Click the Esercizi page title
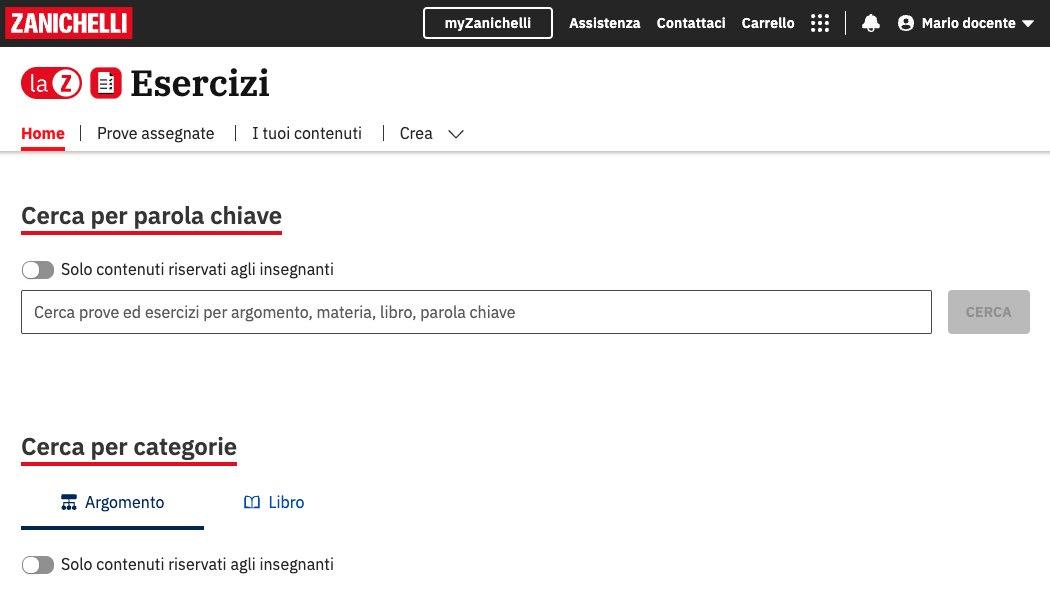The image size is (1050, 594). [200, 84]
